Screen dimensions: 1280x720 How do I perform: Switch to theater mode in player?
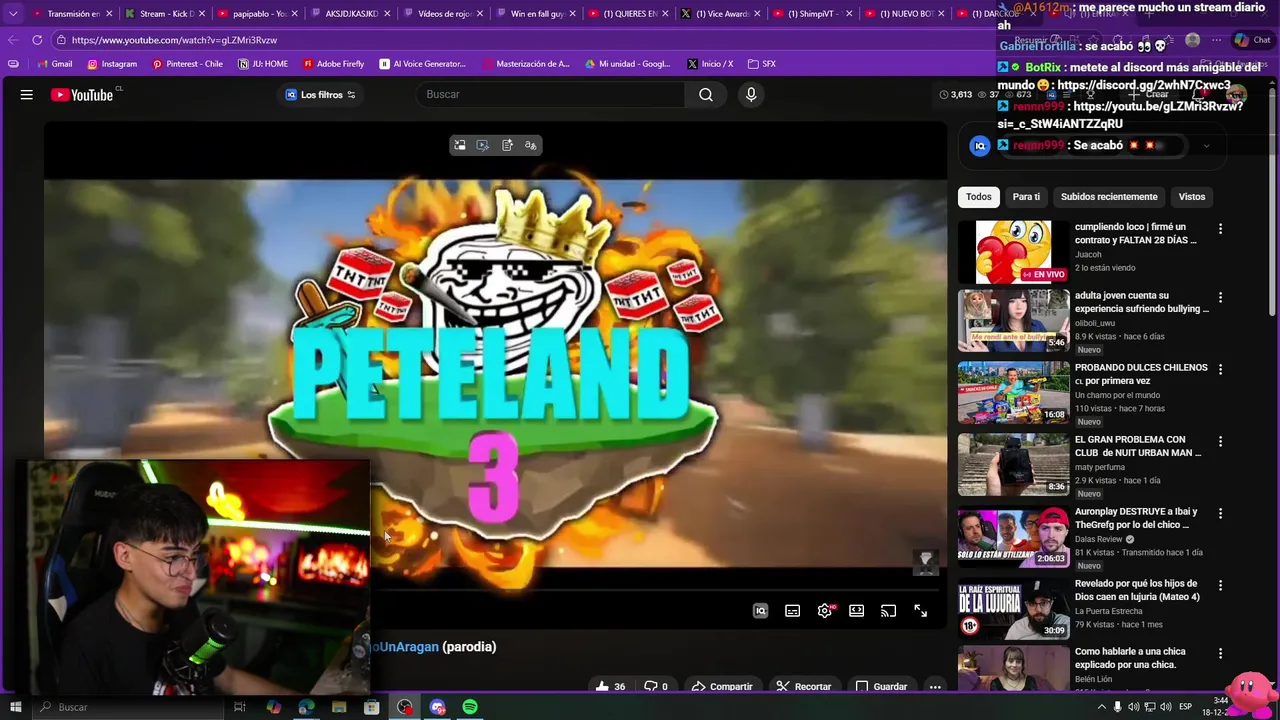tap(856, 611)
